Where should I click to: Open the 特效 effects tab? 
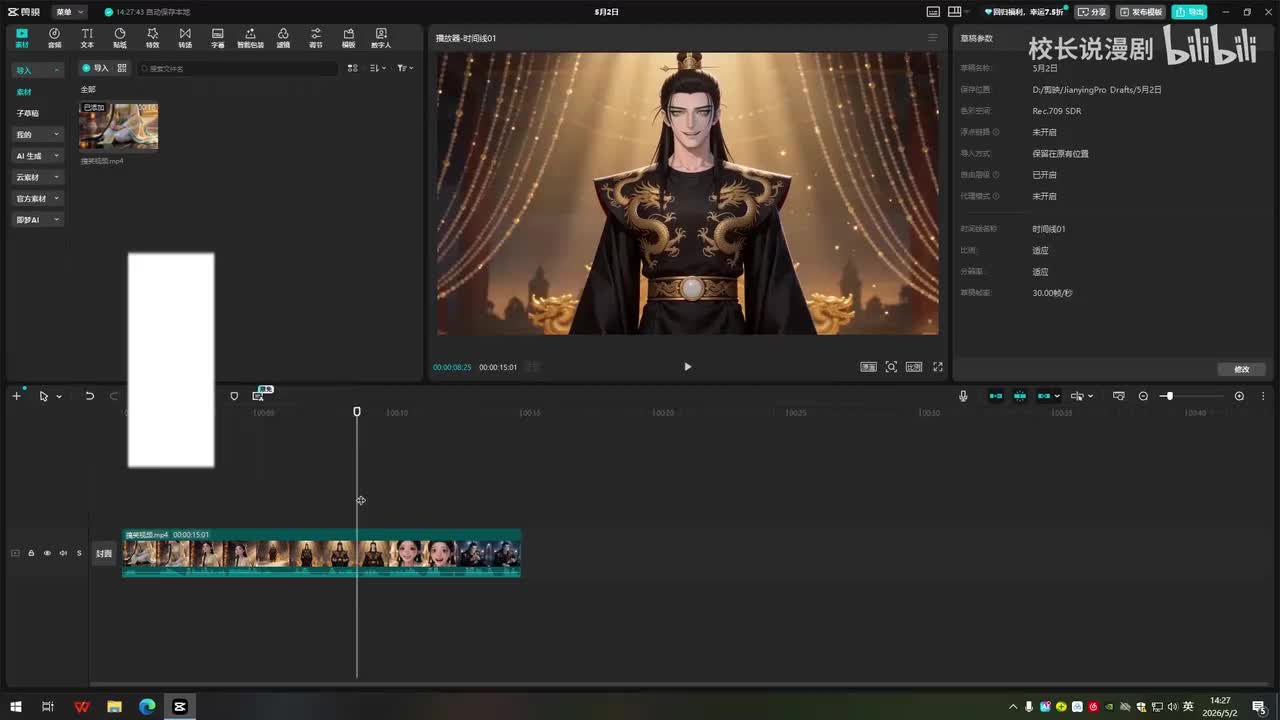coord(152,38)
